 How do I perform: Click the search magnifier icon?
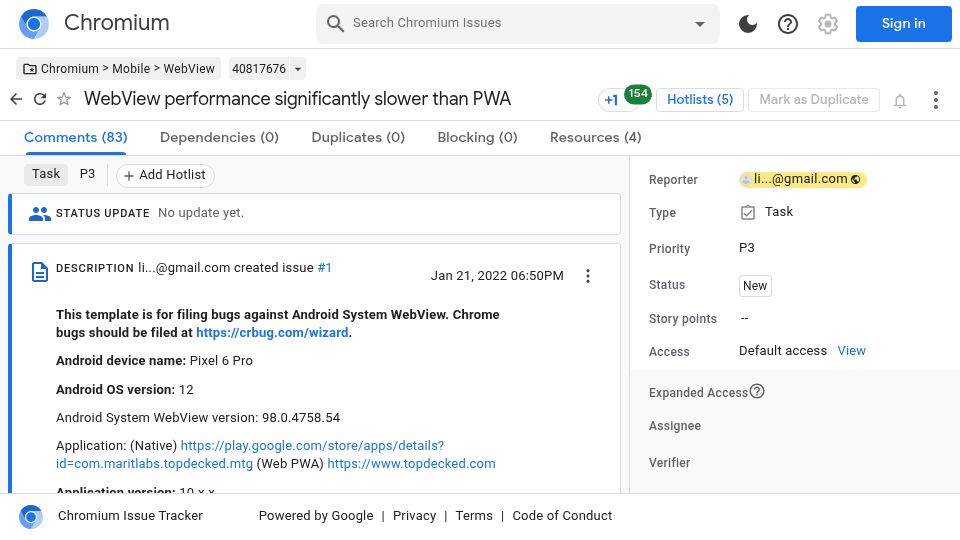coord(335,23)
